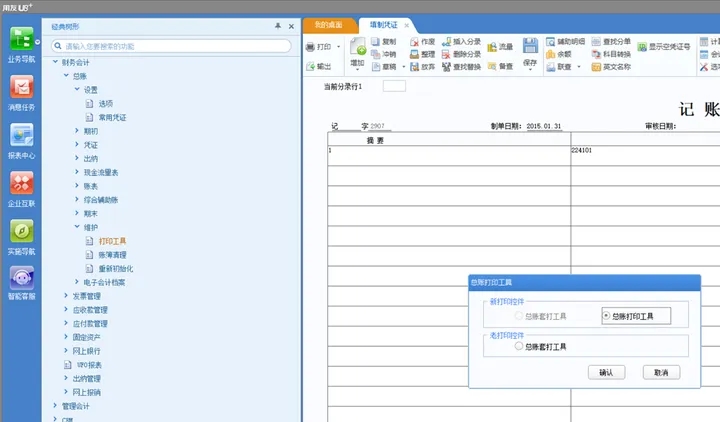Click the function search input field
Viewport: 720px width, 422px height.
[x=171, y=46]
